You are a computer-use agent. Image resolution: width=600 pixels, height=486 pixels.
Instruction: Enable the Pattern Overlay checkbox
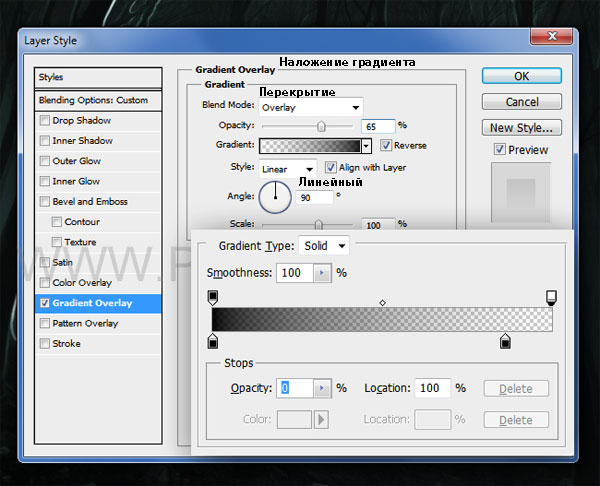pyautogui.click(x=45, y=323)
